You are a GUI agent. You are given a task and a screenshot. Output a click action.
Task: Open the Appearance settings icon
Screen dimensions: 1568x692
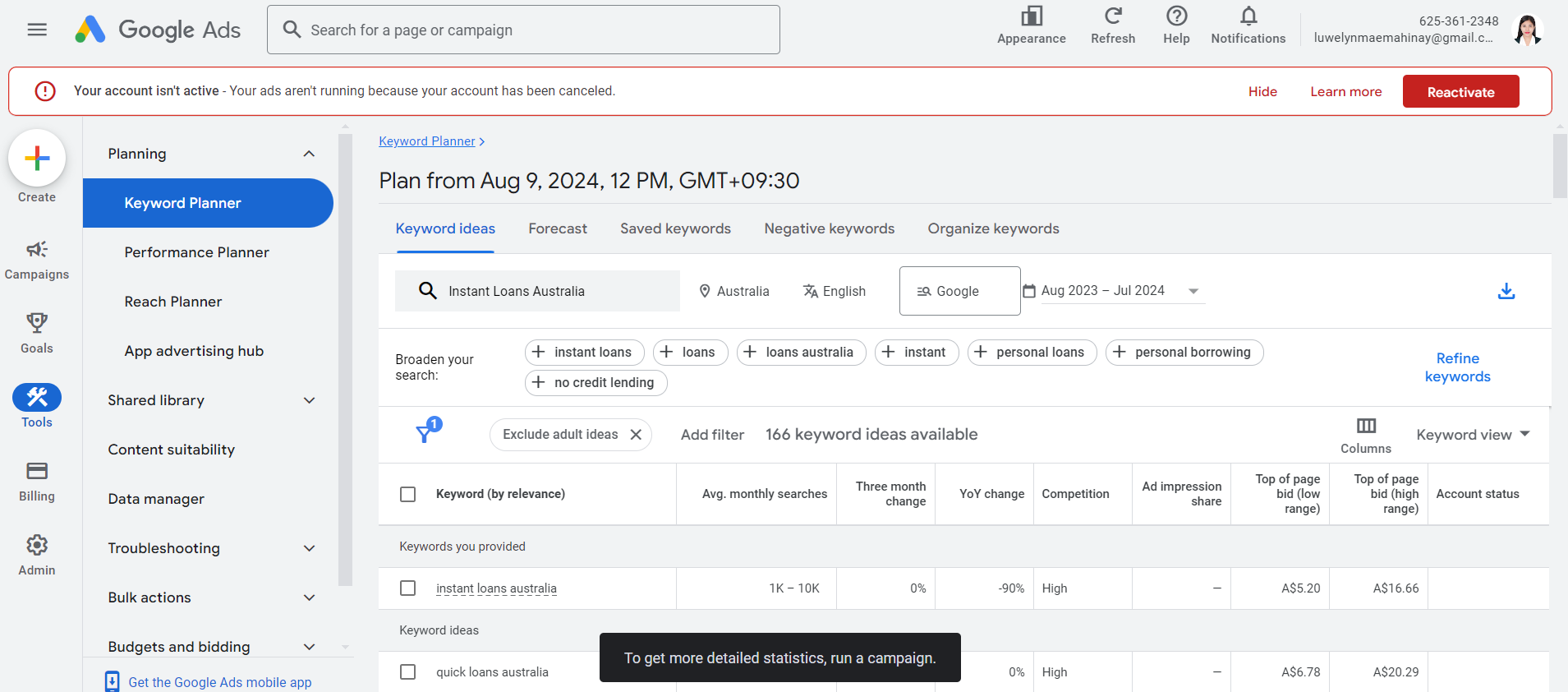tap(1031, 17)
